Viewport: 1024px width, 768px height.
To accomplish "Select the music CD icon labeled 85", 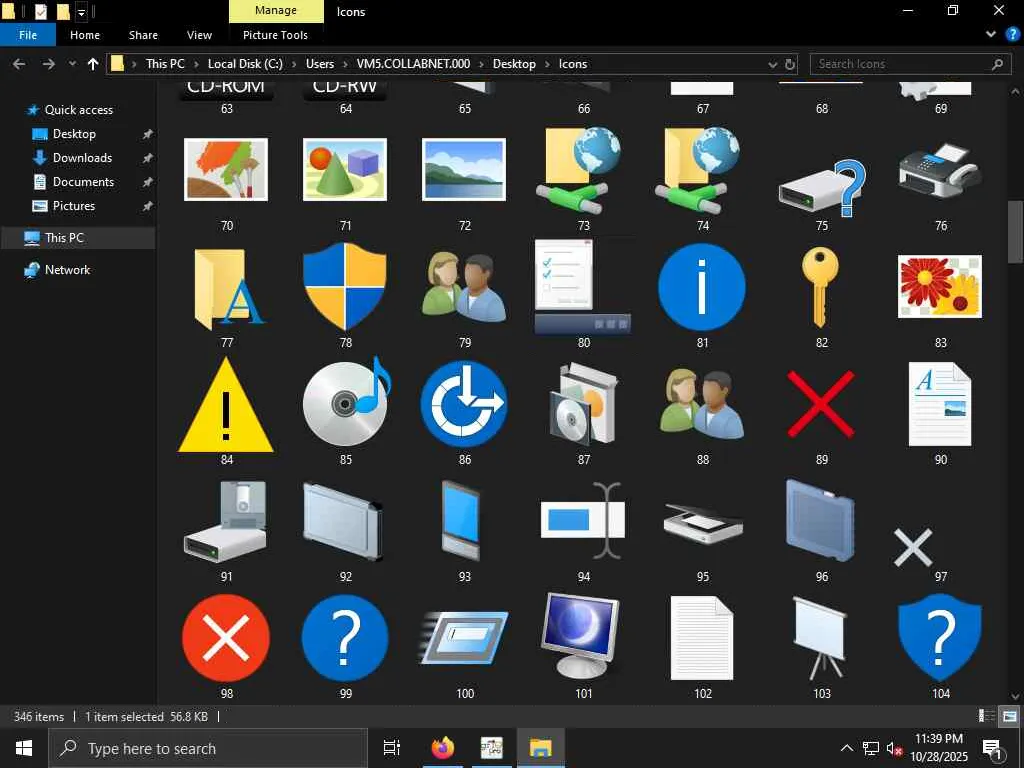I will [347, 402].
